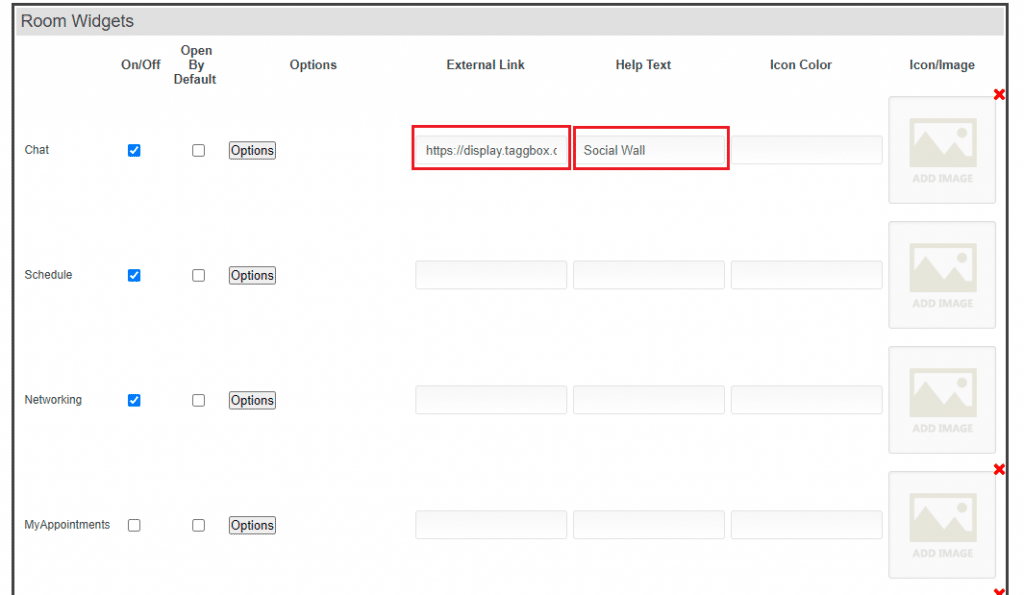
Task: Click the Chat Icon Color field
Action: pyautogui.click(x=806, y=150)
